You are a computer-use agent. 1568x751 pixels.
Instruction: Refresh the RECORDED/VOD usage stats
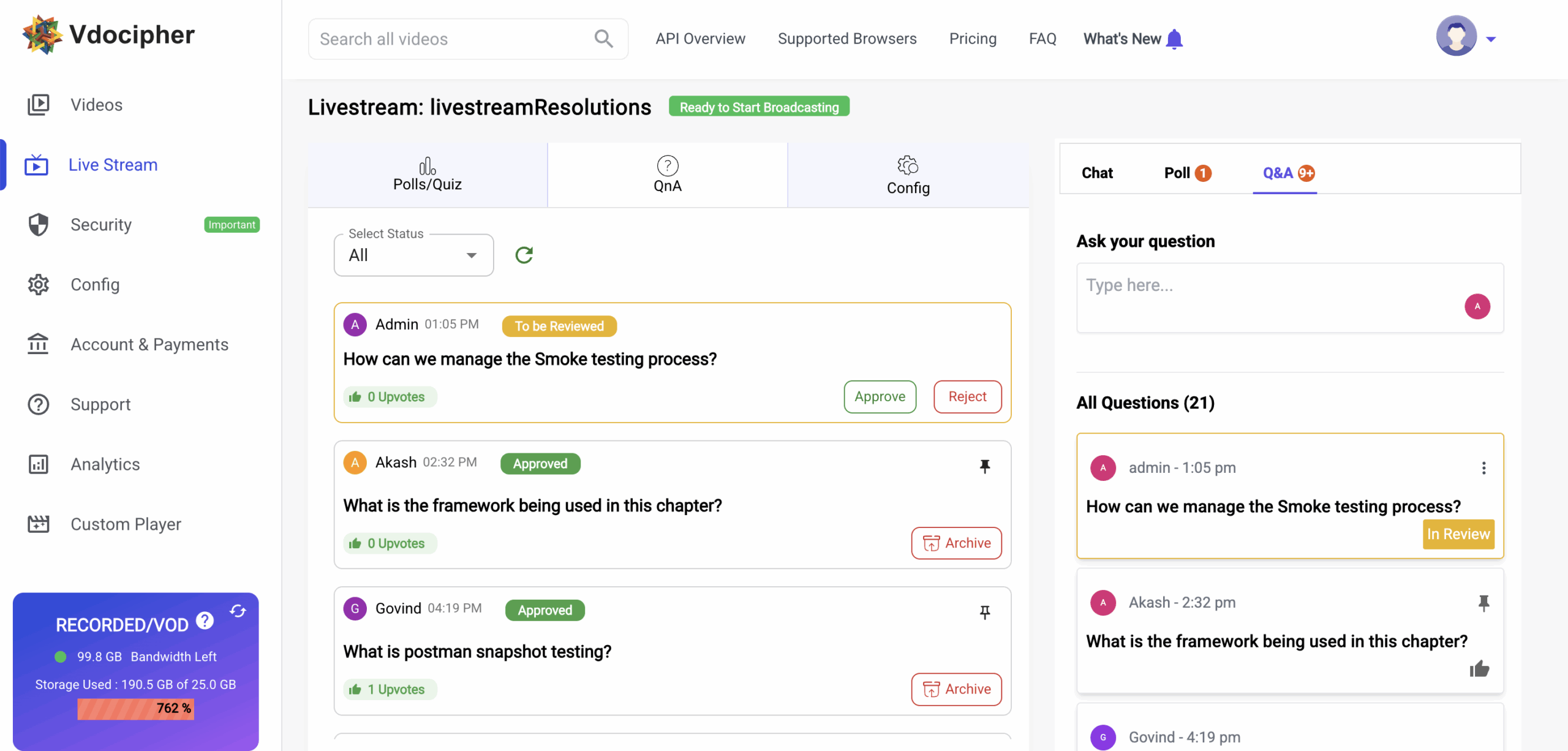(x=238, y=611)
